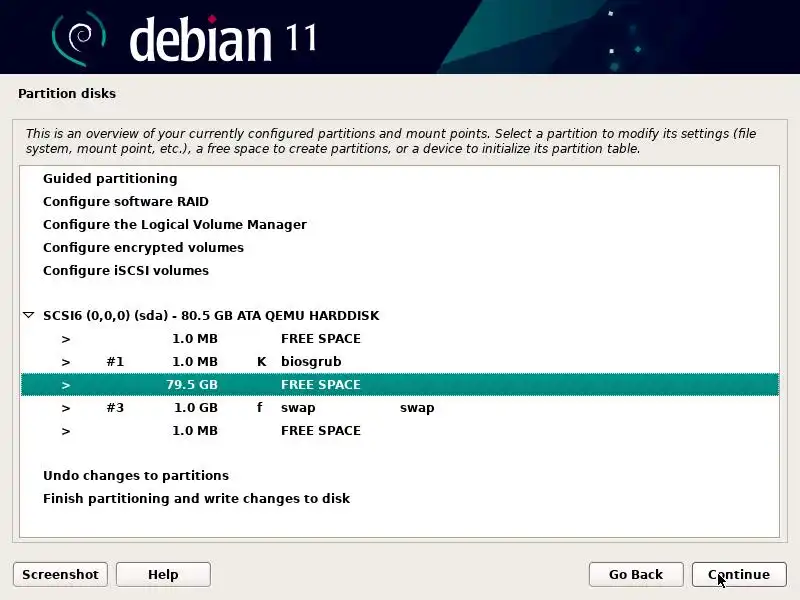
Task: Open Configure software RAID
Action: click(x=399, y=202)
